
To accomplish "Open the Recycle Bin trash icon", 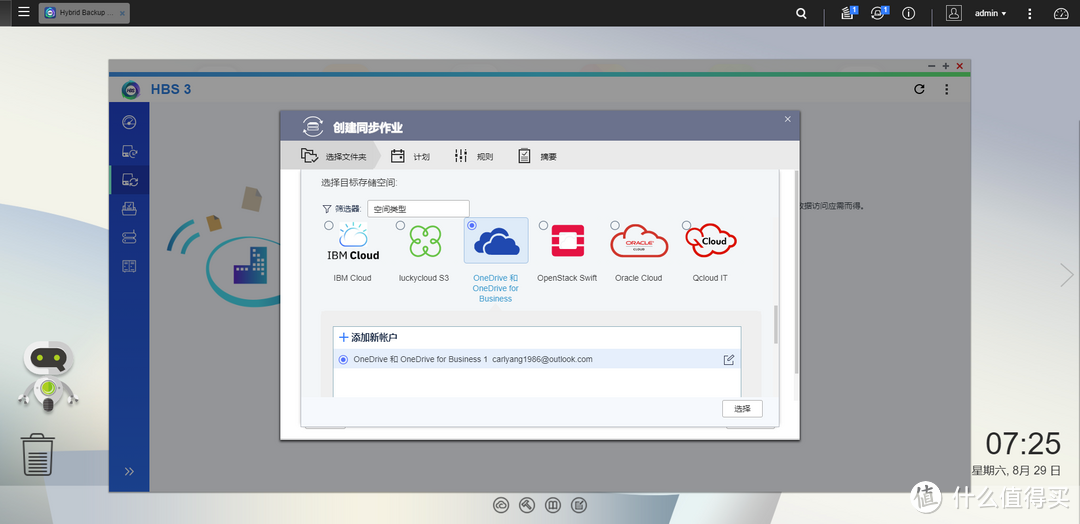I will tap(38, 454).
